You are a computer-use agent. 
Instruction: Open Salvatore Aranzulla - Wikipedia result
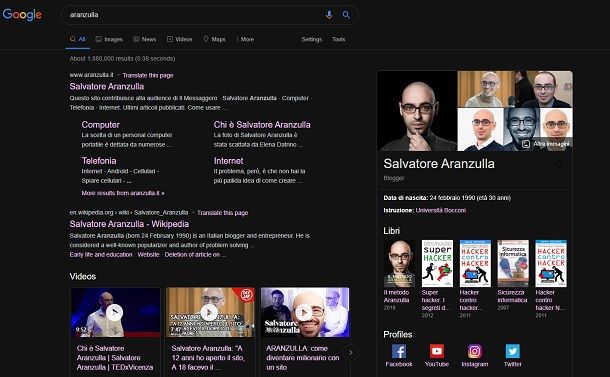click(129, 224)
